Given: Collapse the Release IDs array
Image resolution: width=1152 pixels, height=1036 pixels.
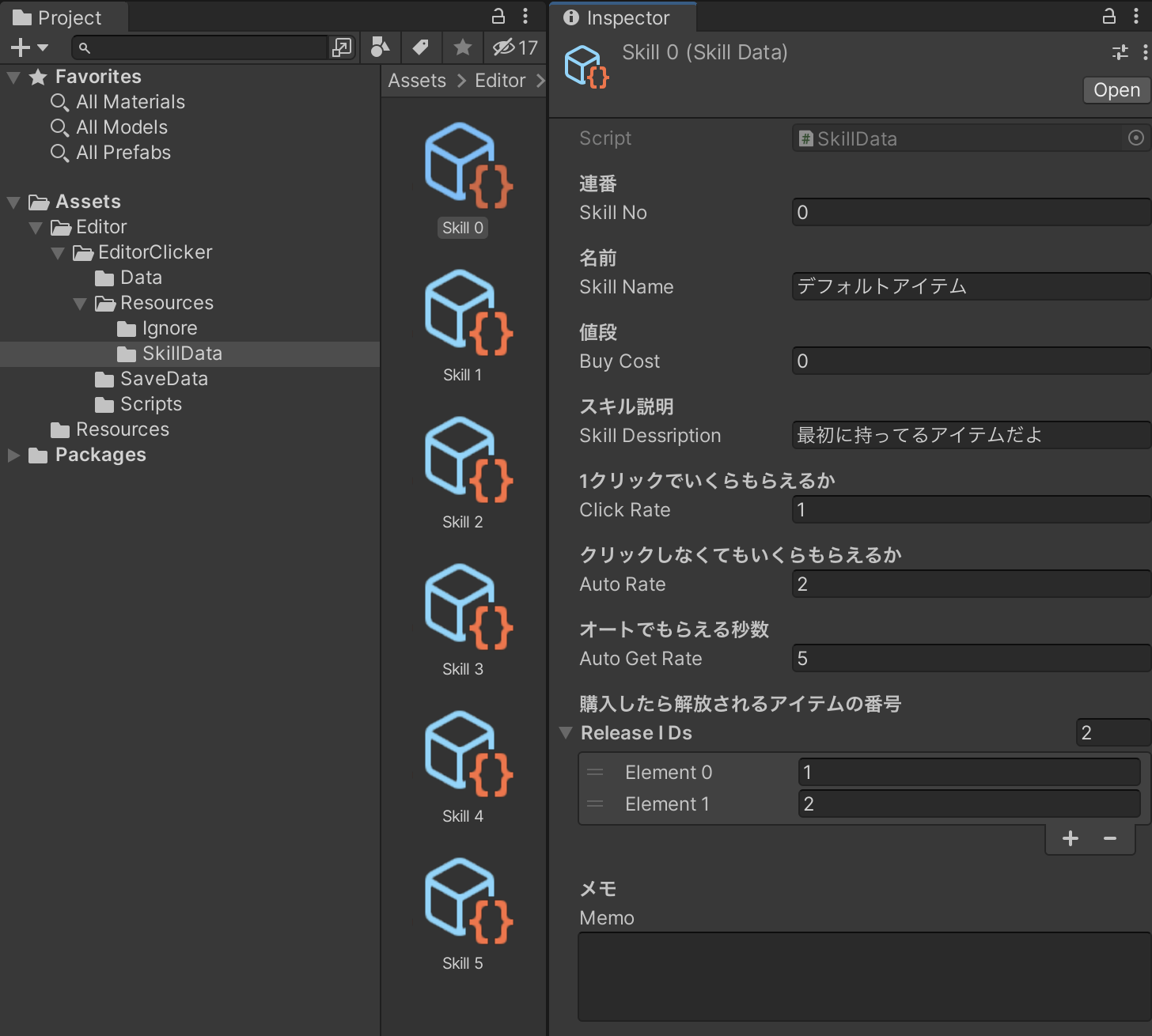Looking at the screenshot, I should [x=566, y=733].
